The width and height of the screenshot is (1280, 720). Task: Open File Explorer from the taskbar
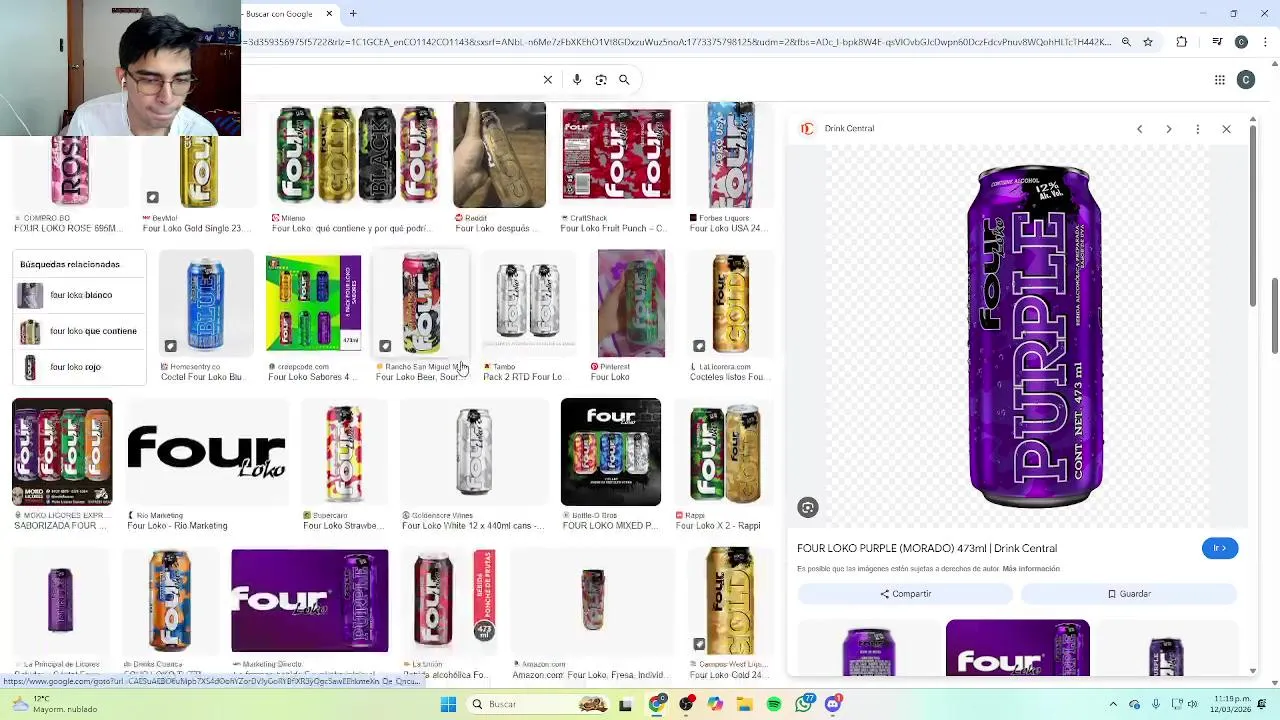coord(745,704)
